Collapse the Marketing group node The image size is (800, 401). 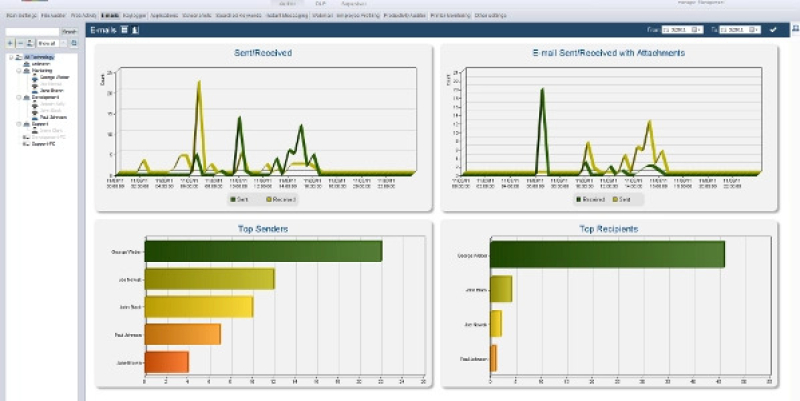(19, 70)
